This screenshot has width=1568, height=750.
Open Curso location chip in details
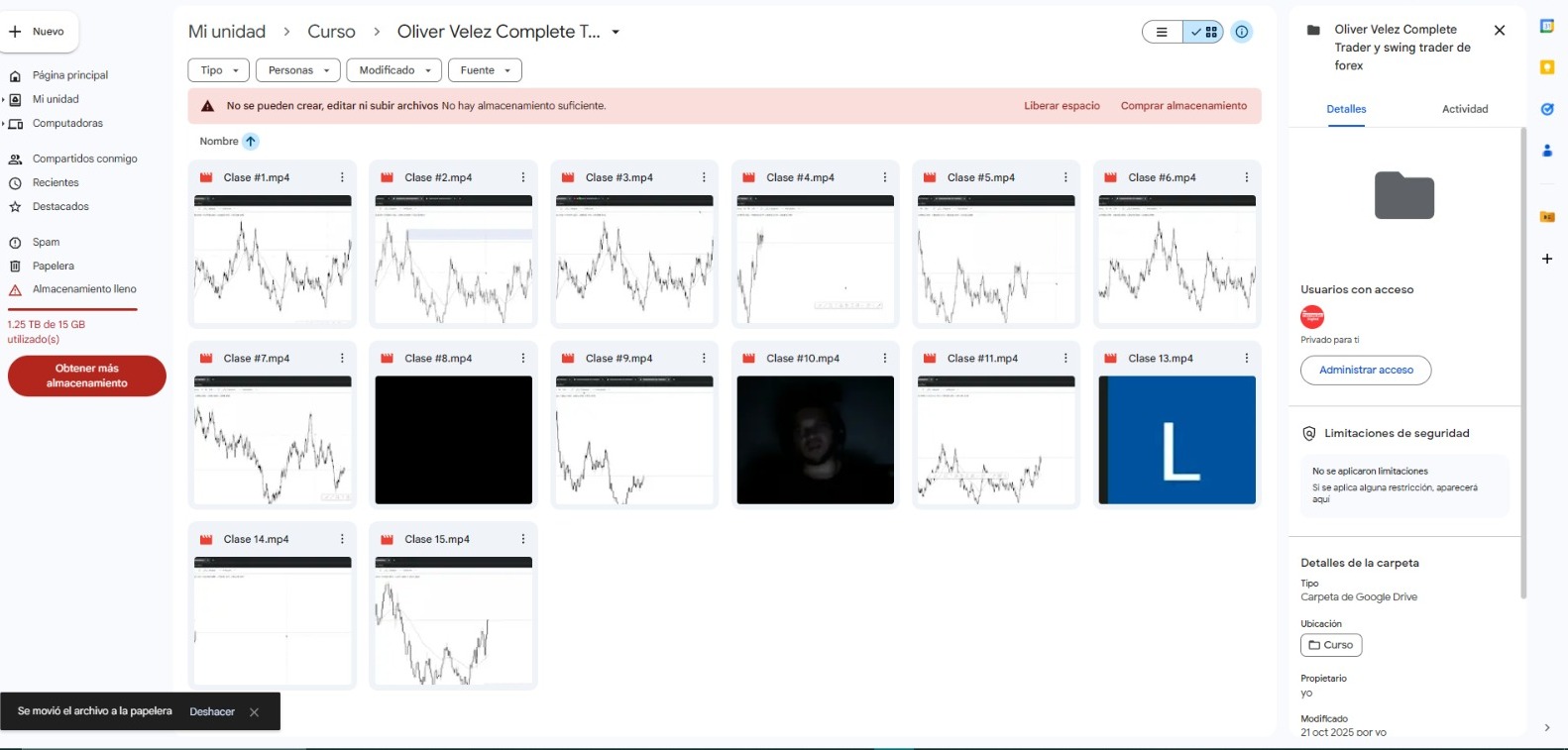[x=1331, y=645]
